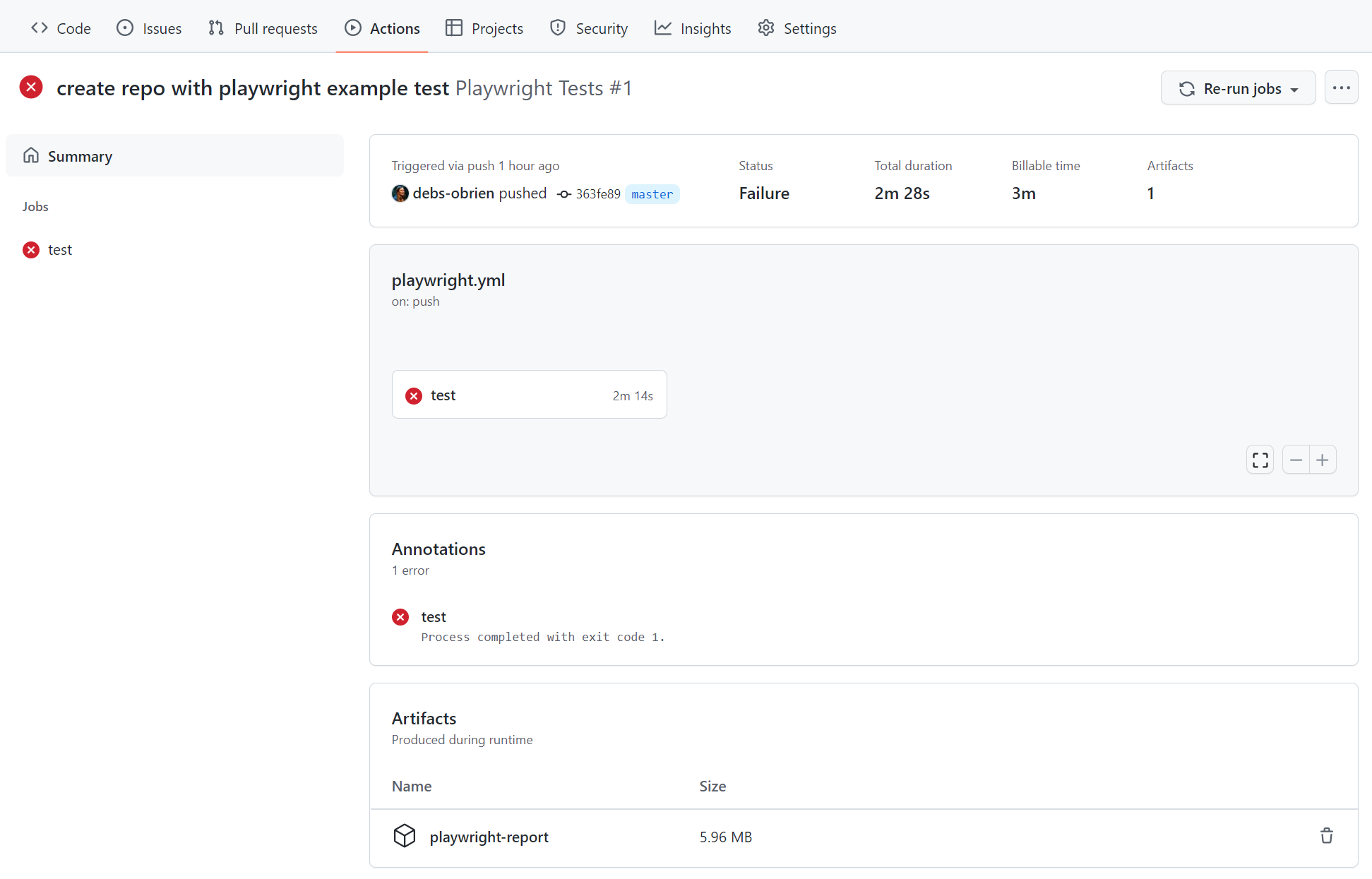Download the playwright-report artifact

pos(489,837)
